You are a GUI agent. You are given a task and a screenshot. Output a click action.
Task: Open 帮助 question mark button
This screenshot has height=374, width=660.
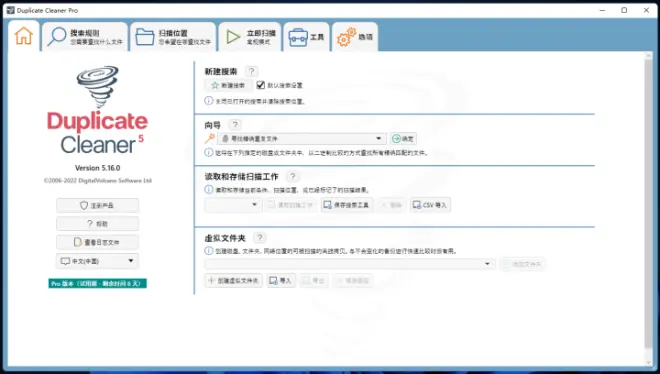[97, 224]
